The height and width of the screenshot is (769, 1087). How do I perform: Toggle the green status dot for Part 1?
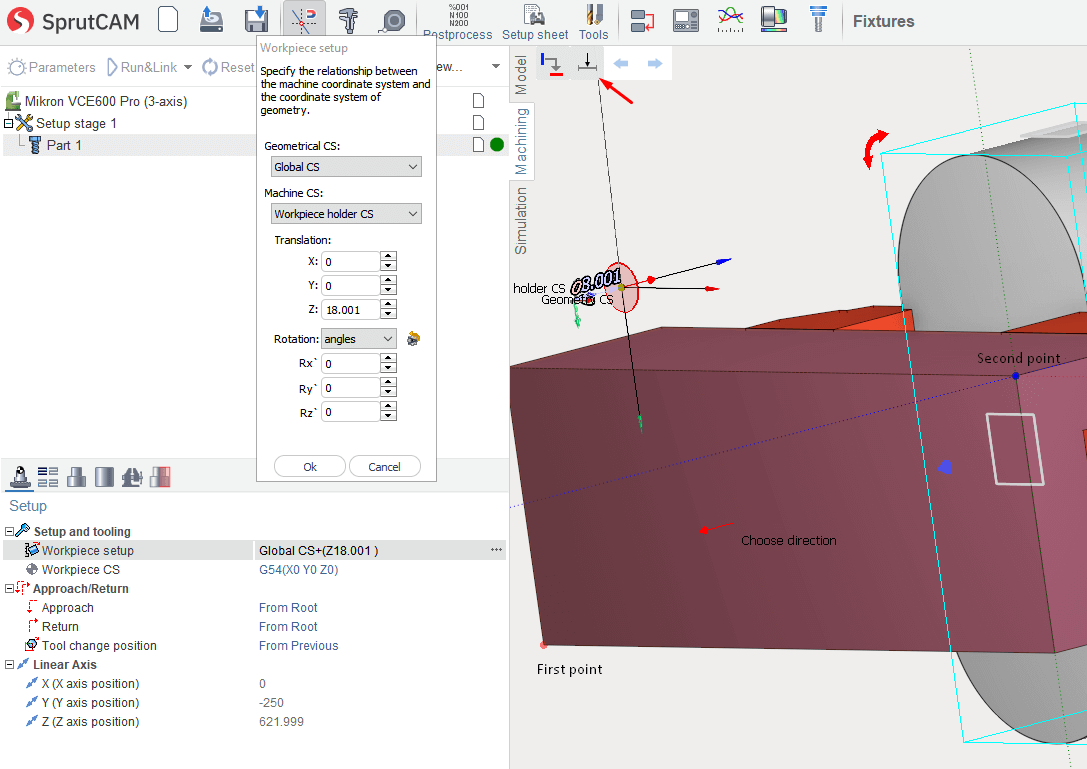click(497, 145)
